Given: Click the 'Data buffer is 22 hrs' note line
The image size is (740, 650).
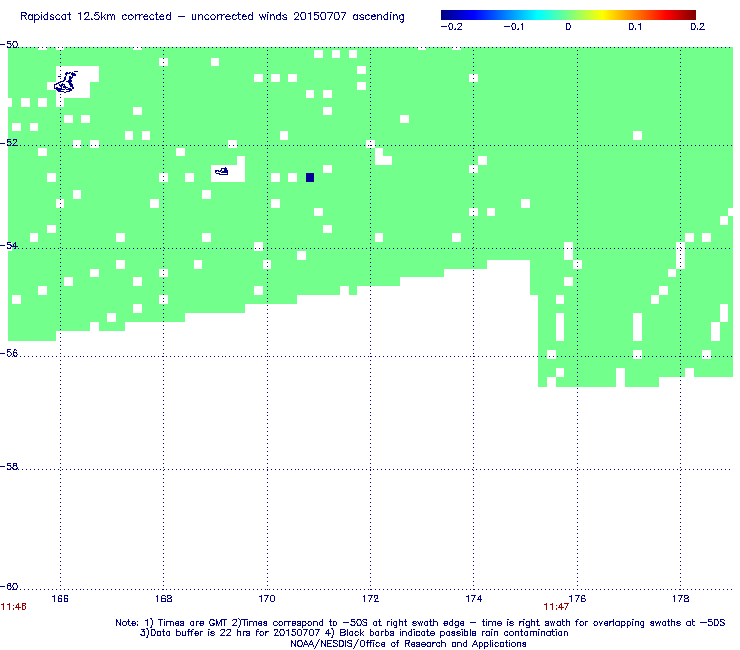Looking at the screenshot, I should click(354, 633).
